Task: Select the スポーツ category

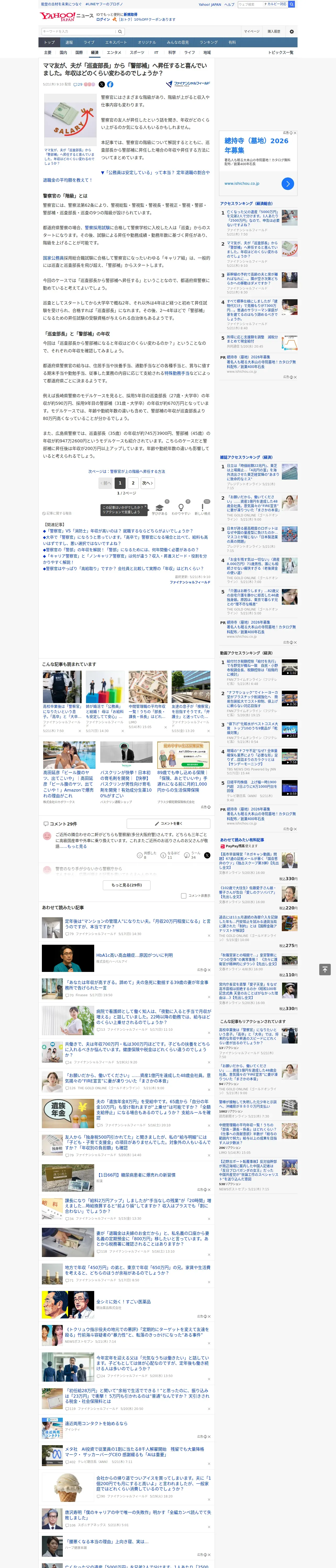Action: click(x=137, y=52)
